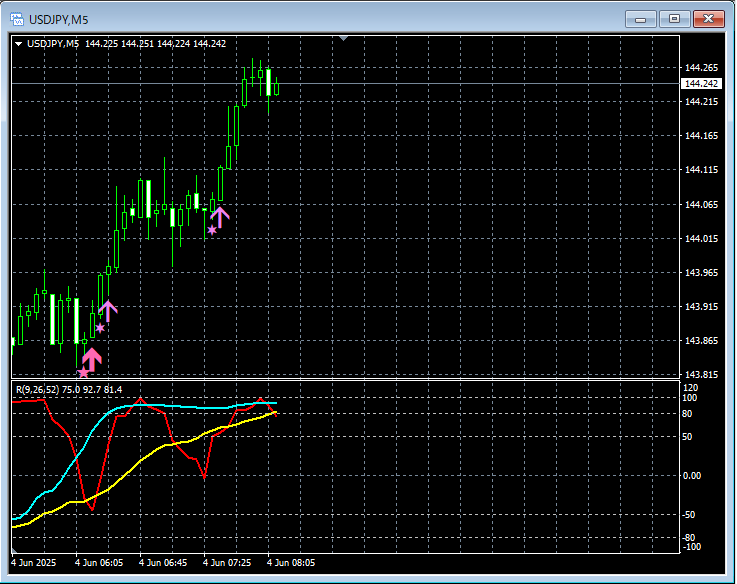
Task: Select the pink star near 144.025 level
Action: click(x=212, y=230)
